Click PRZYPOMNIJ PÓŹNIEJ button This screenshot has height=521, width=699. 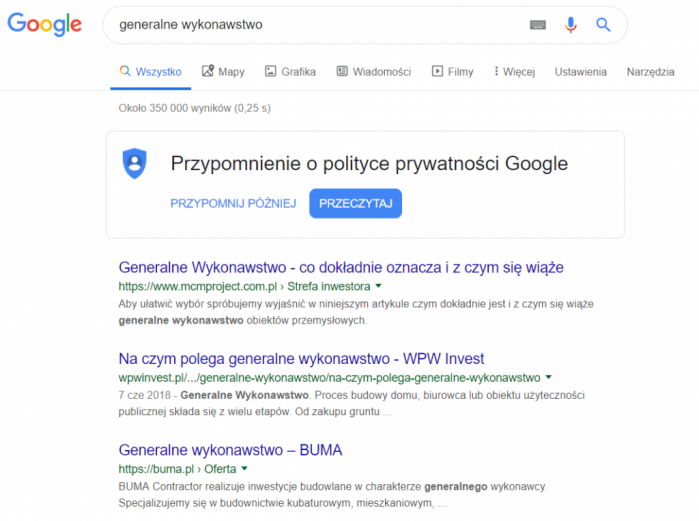[x=233, y=204]
